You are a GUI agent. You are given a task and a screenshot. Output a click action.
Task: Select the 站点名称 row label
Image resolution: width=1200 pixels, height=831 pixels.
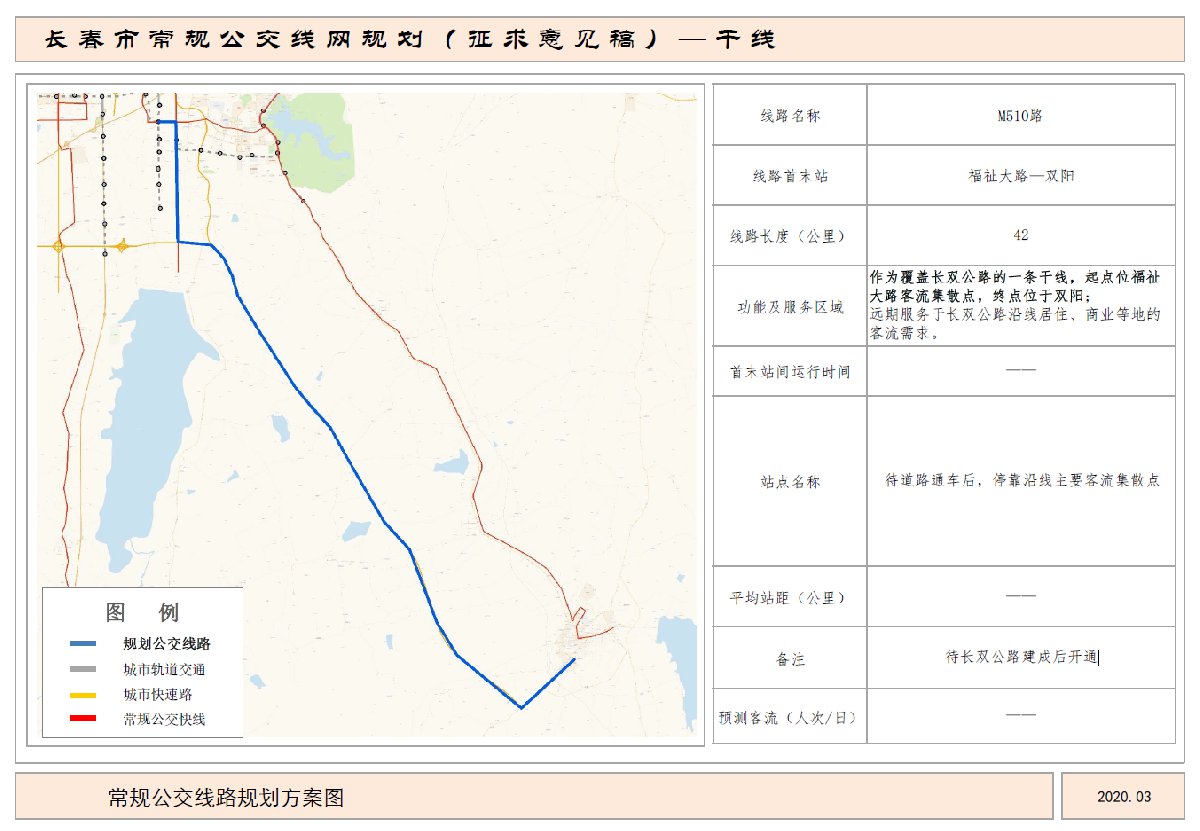tap(790, 481)
